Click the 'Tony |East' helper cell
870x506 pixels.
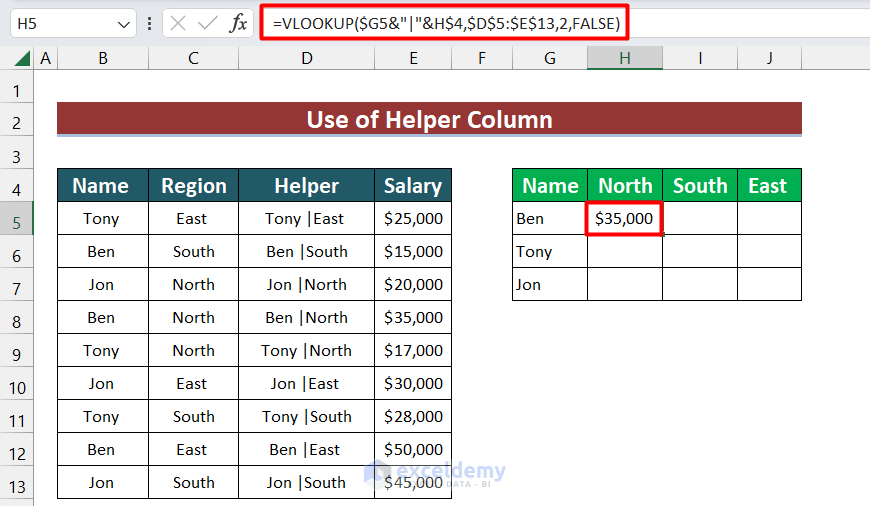coord(306,218)
